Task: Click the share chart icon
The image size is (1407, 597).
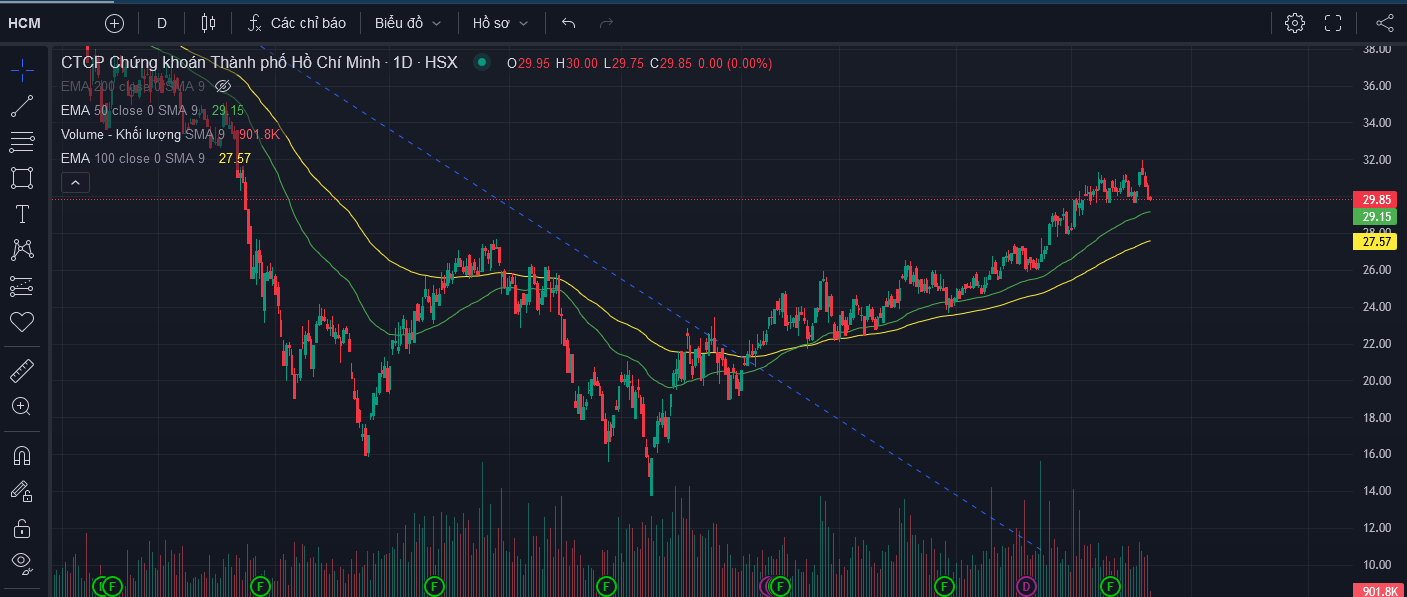Action: pos(1384,23)
